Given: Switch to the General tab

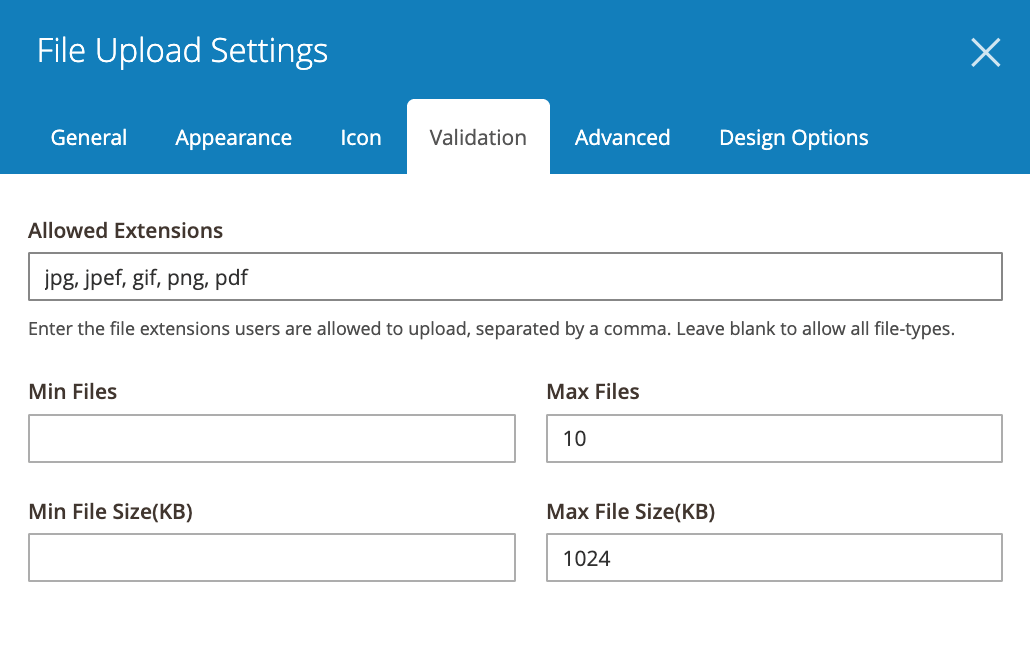Looking at the screenshot, I should (x=88, y=137).
